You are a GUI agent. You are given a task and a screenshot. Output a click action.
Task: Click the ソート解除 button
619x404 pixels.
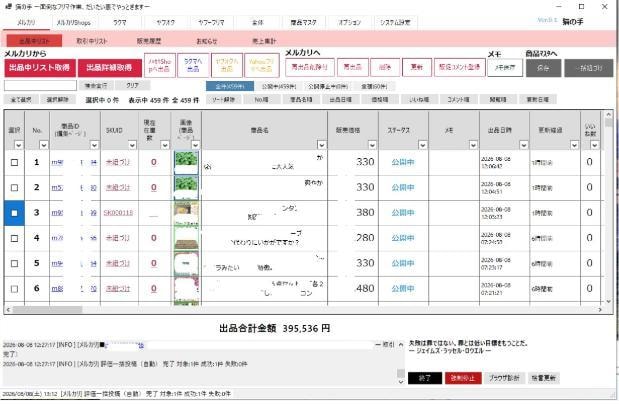pyautogui.click(x=223, y=100)
